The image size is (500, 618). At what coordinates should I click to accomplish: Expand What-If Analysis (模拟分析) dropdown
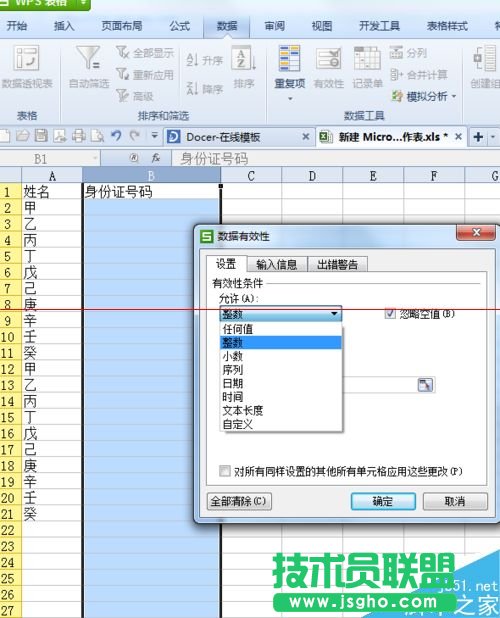(454, 96)
